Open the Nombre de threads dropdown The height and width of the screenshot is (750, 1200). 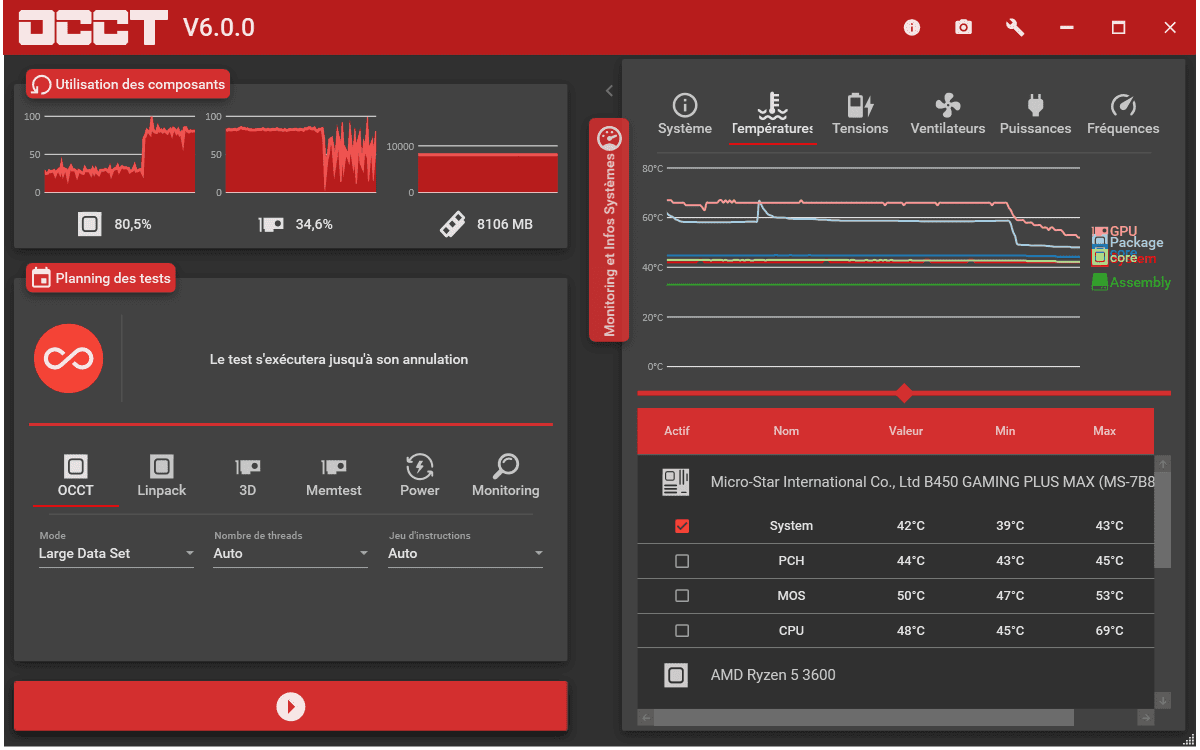pos(291,553)
